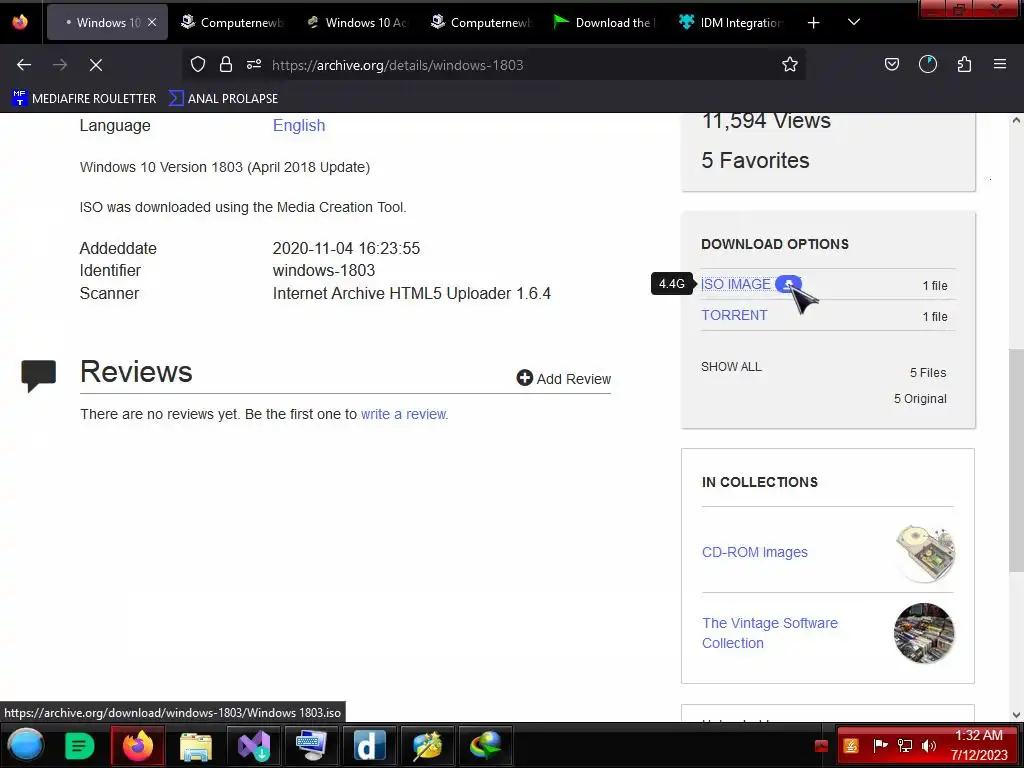The height and width of the screenshot is (768, 1024).
Task: Open the computer keyboard taskbar icon
Action: click(x=311, y=746)
